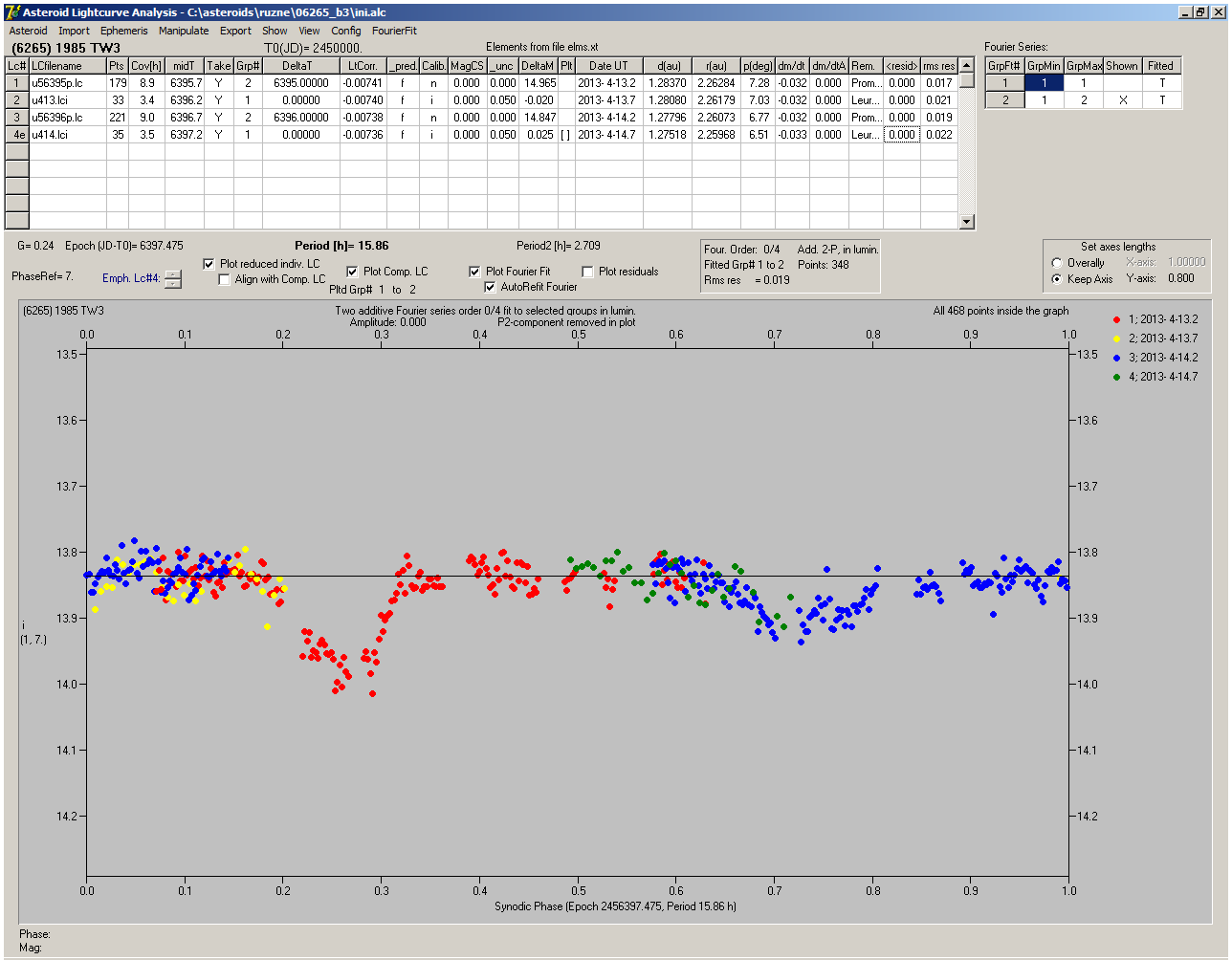
Task: Click the p(deg) value 7.28
Action: pos(759,83)
